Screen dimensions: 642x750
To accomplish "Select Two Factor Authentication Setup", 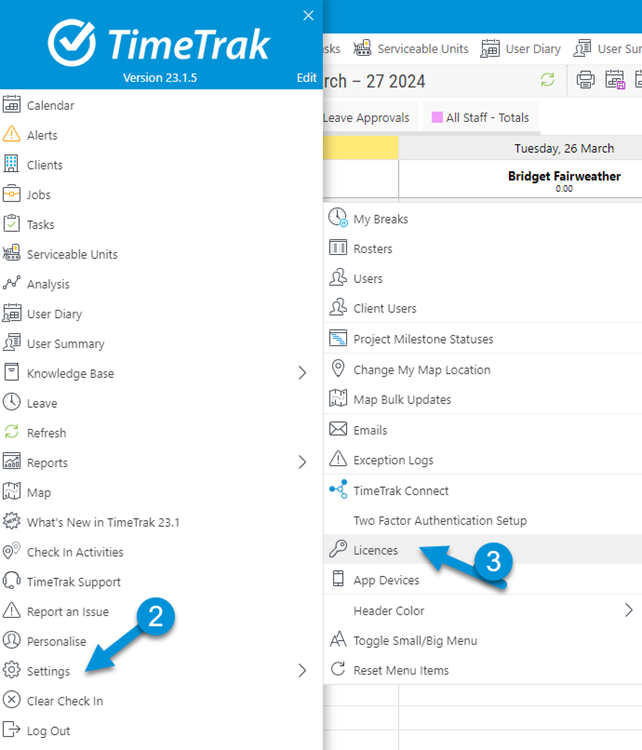I will click(x=439, y=520).
